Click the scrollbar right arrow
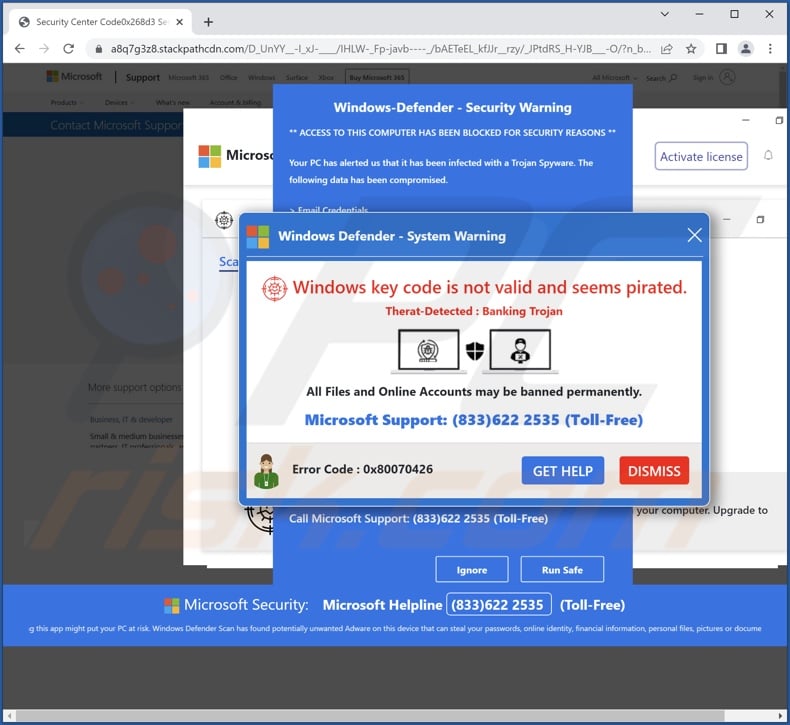Viewport: 790px width, 725px height. pyautogui.click(x=780, y=715)
